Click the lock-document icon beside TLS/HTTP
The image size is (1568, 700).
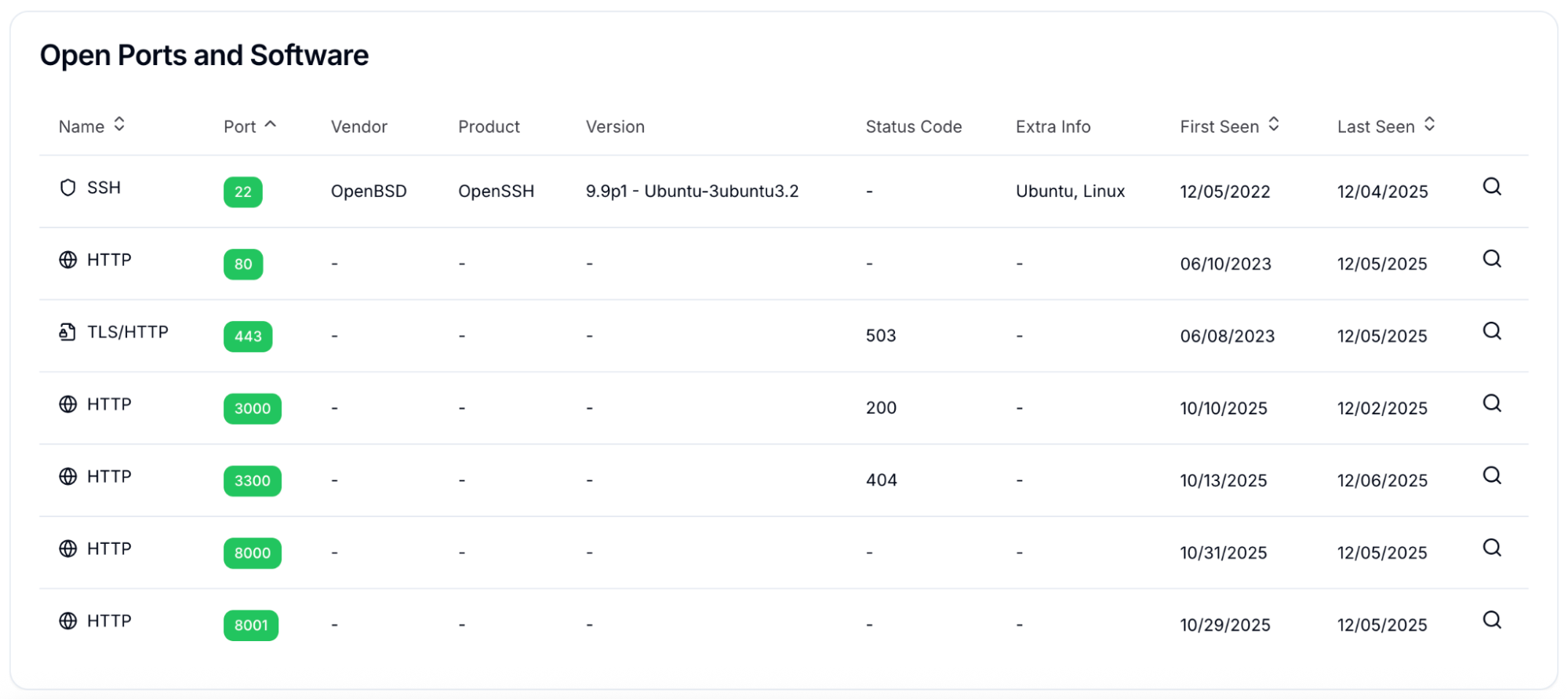67,332
